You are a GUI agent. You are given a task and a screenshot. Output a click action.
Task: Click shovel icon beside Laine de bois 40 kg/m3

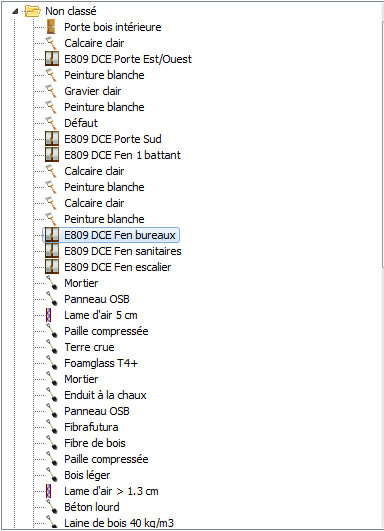pos(52,522)
